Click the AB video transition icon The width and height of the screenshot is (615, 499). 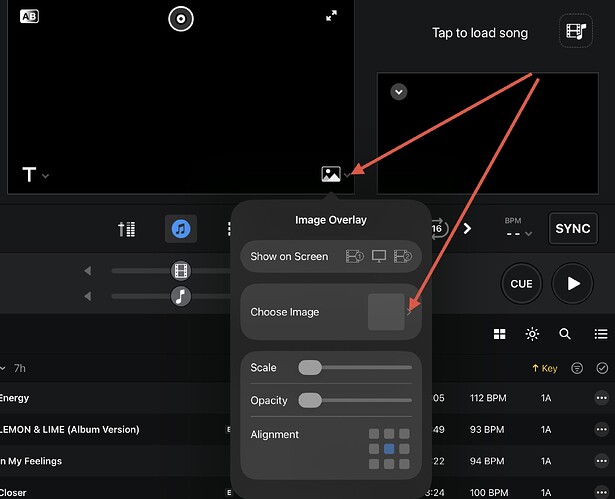29,17
